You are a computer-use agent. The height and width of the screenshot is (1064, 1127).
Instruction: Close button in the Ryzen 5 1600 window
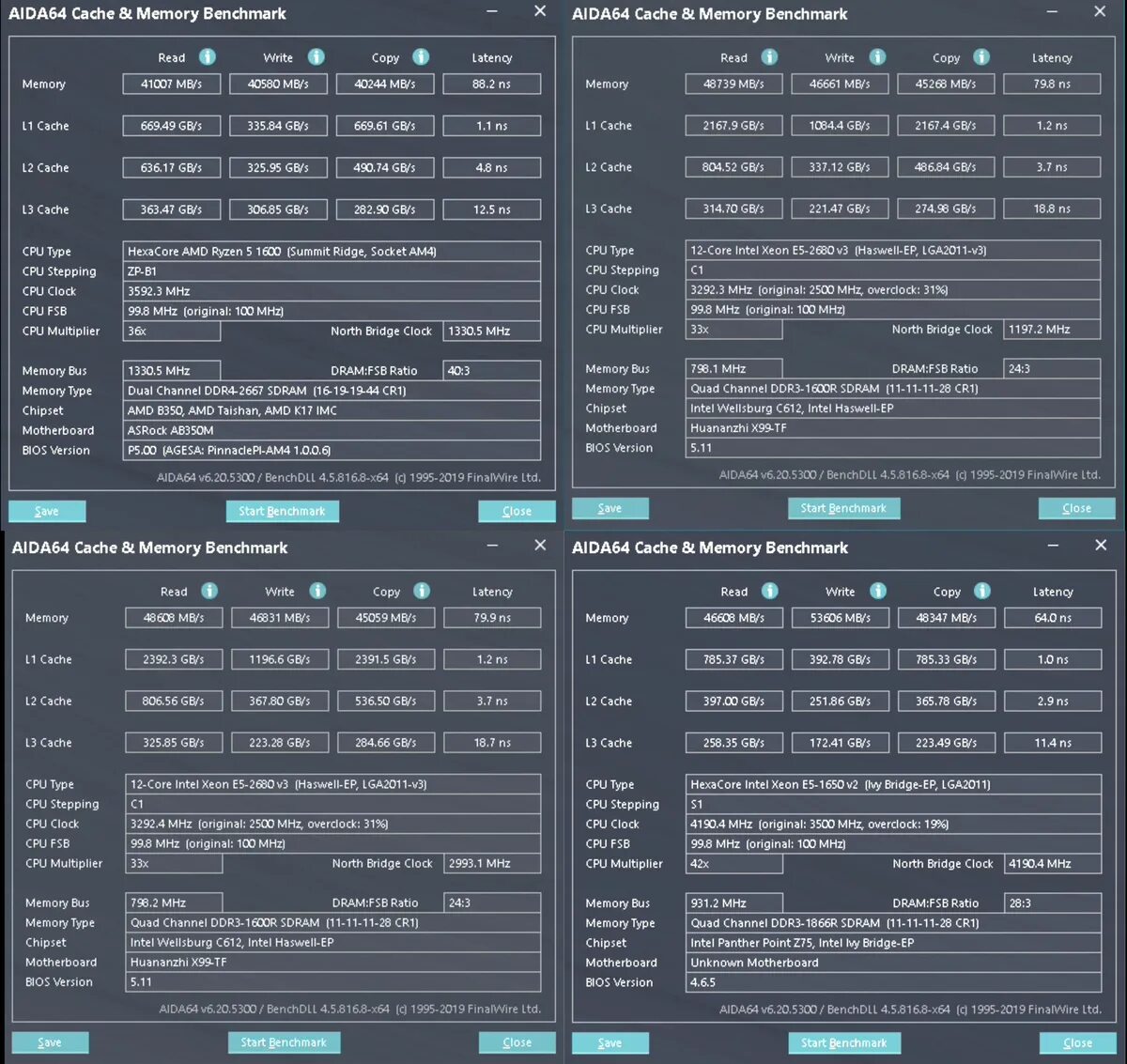(x=517, y=511)
